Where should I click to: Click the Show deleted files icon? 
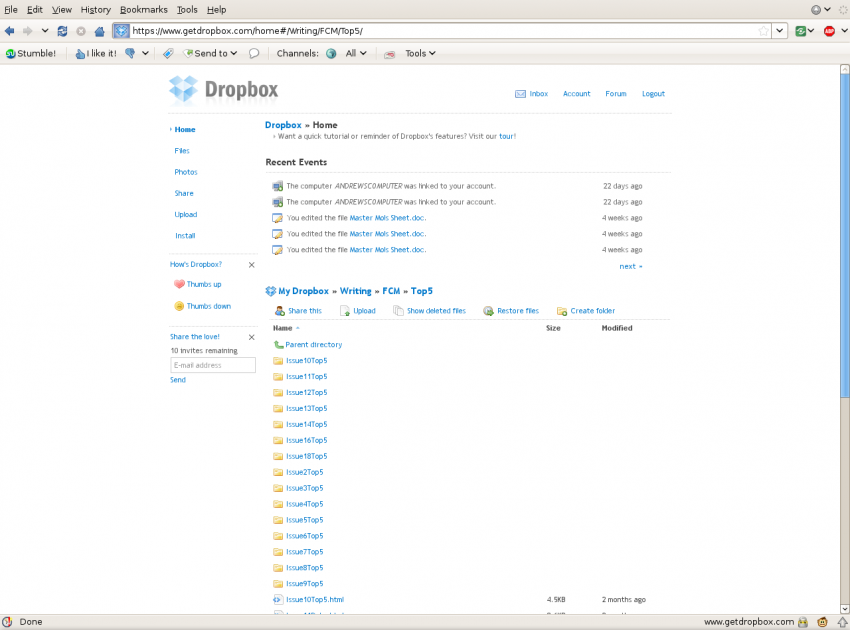(x=398, y=311)
